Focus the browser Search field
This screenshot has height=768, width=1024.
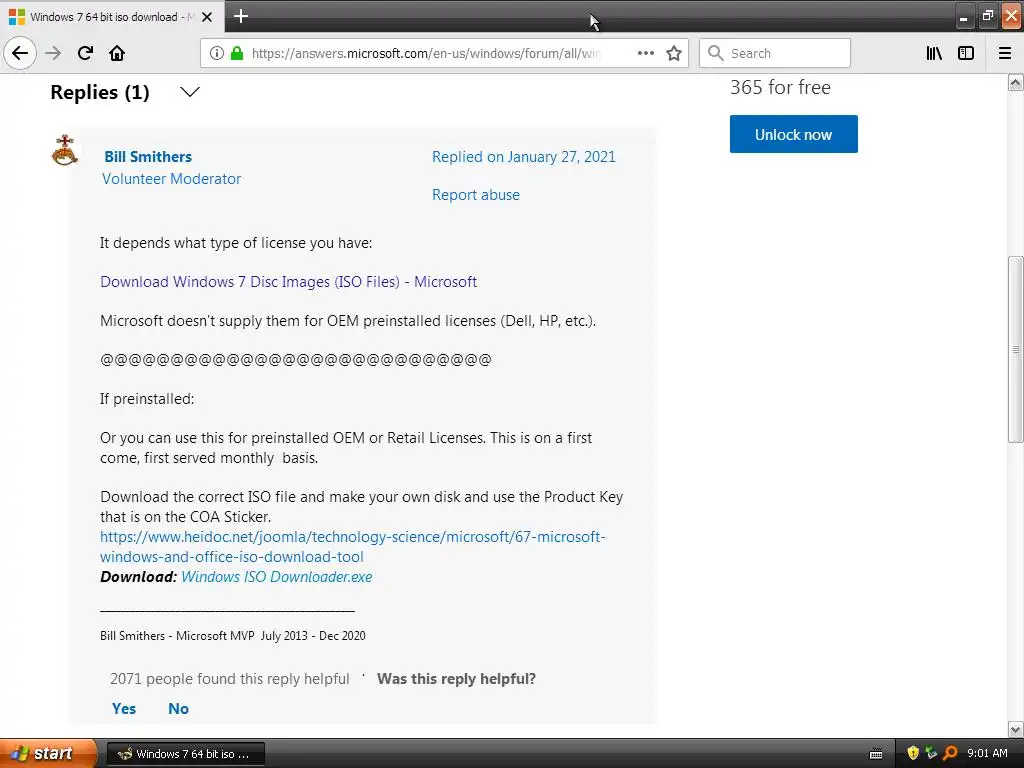tap(775, 53)
